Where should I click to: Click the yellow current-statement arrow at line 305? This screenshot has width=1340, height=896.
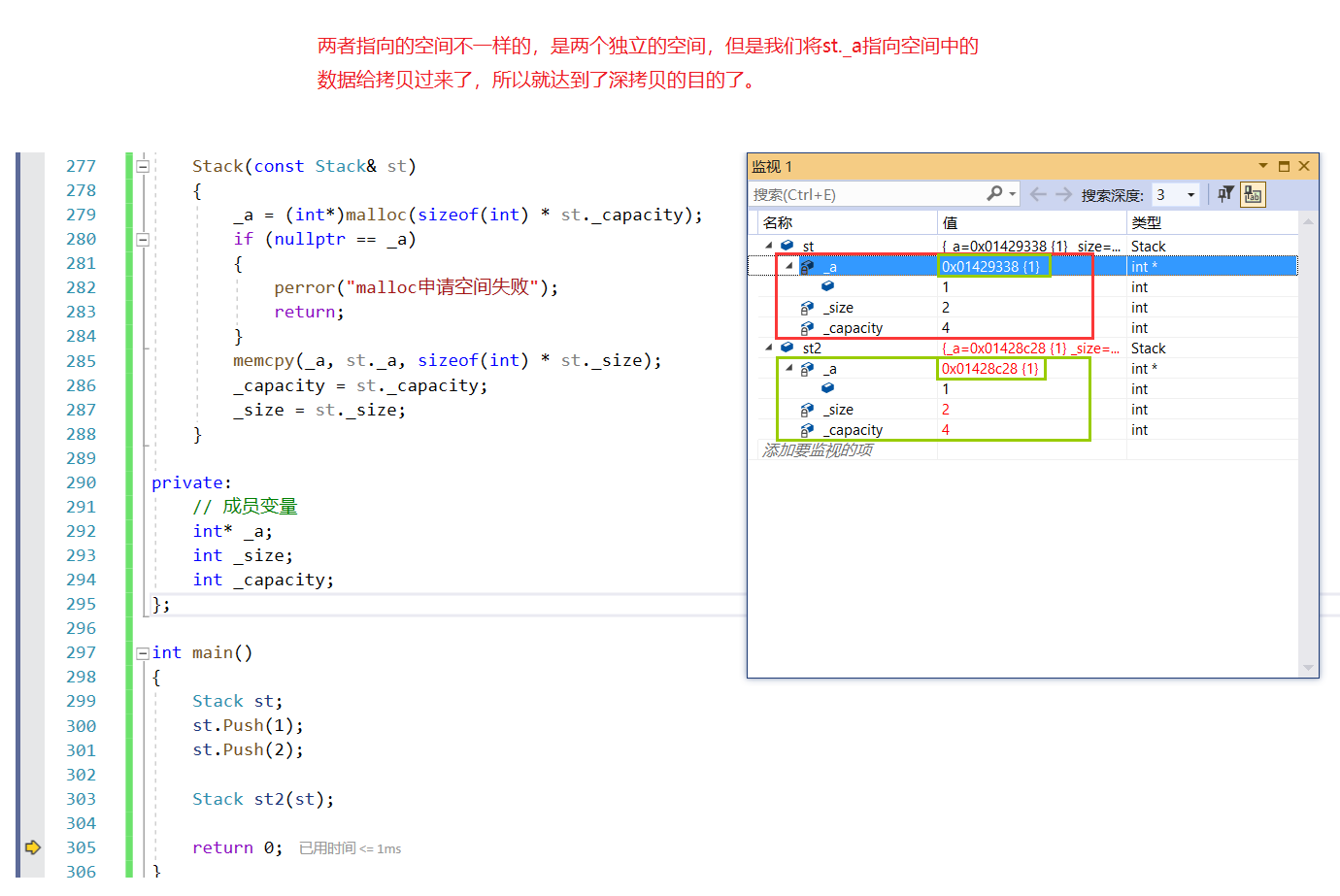[33, 847]
